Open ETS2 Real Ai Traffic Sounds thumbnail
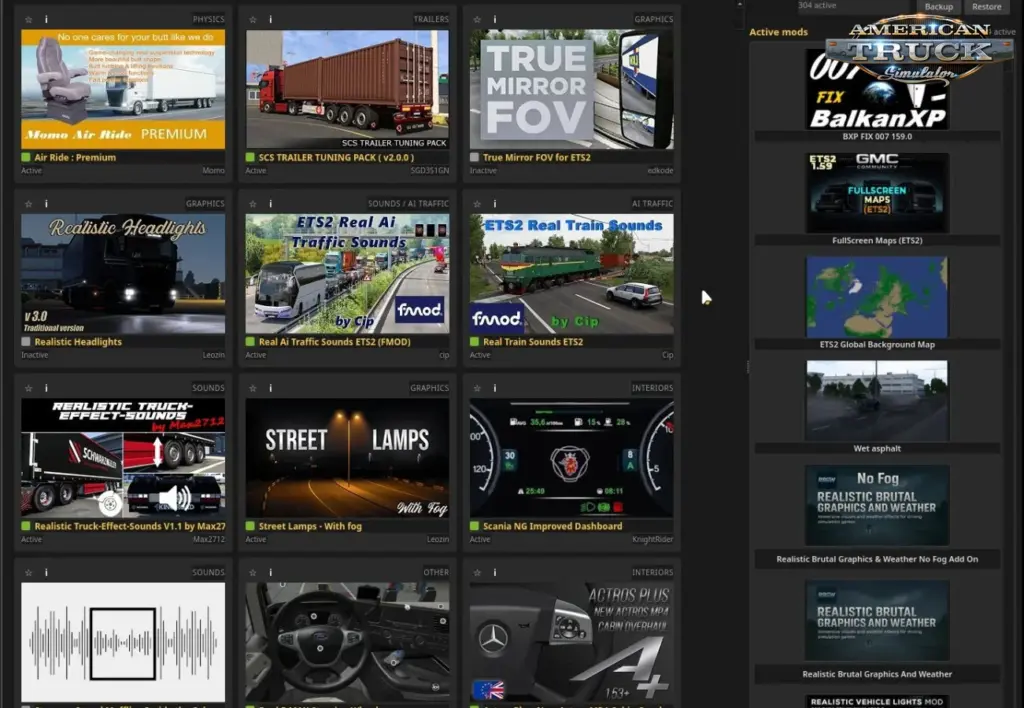Viewport: 1024px width, 708px height. [x=347, y=274]
